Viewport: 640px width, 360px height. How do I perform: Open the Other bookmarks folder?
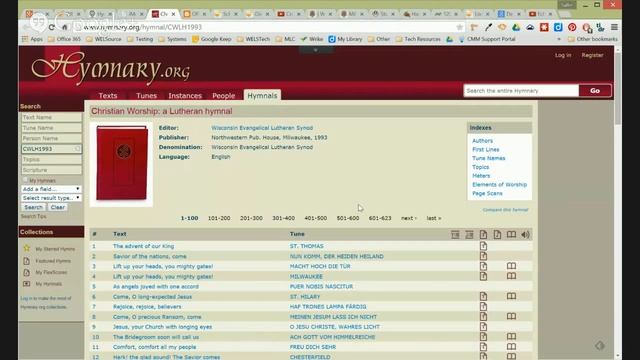point(593,39)
